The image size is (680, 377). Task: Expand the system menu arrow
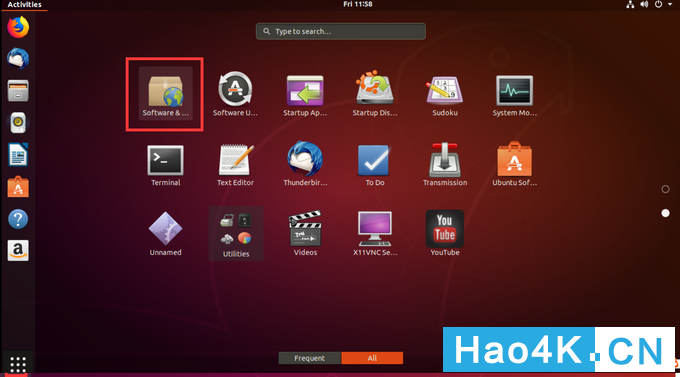[x=670, y=4]
